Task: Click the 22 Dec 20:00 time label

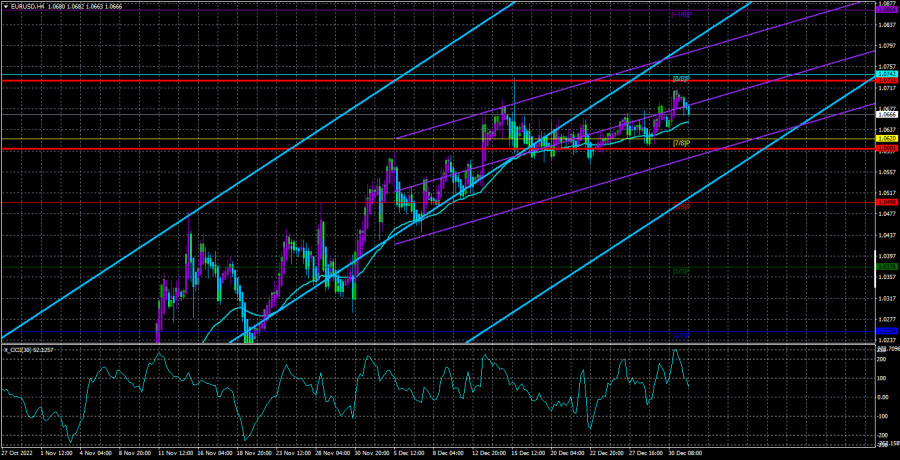Action: coord(608,455)
